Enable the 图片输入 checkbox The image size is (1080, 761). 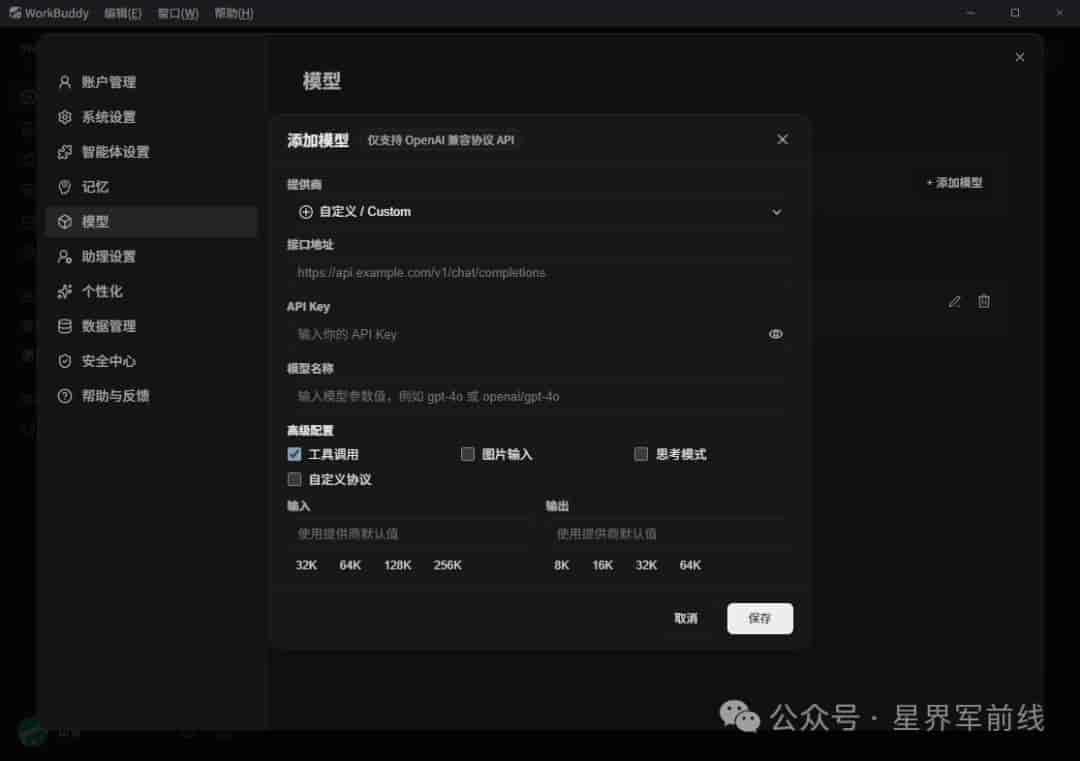coord(468,454)
